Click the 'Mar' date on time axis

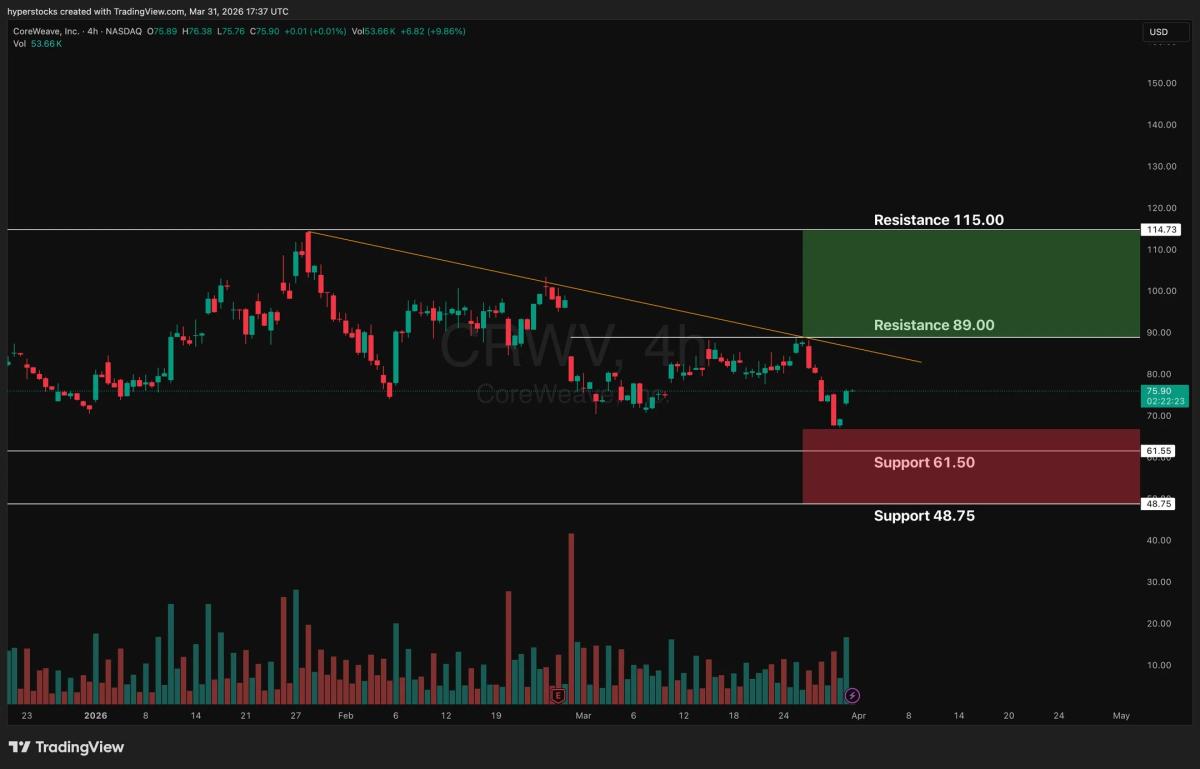[x=583, y=716]
